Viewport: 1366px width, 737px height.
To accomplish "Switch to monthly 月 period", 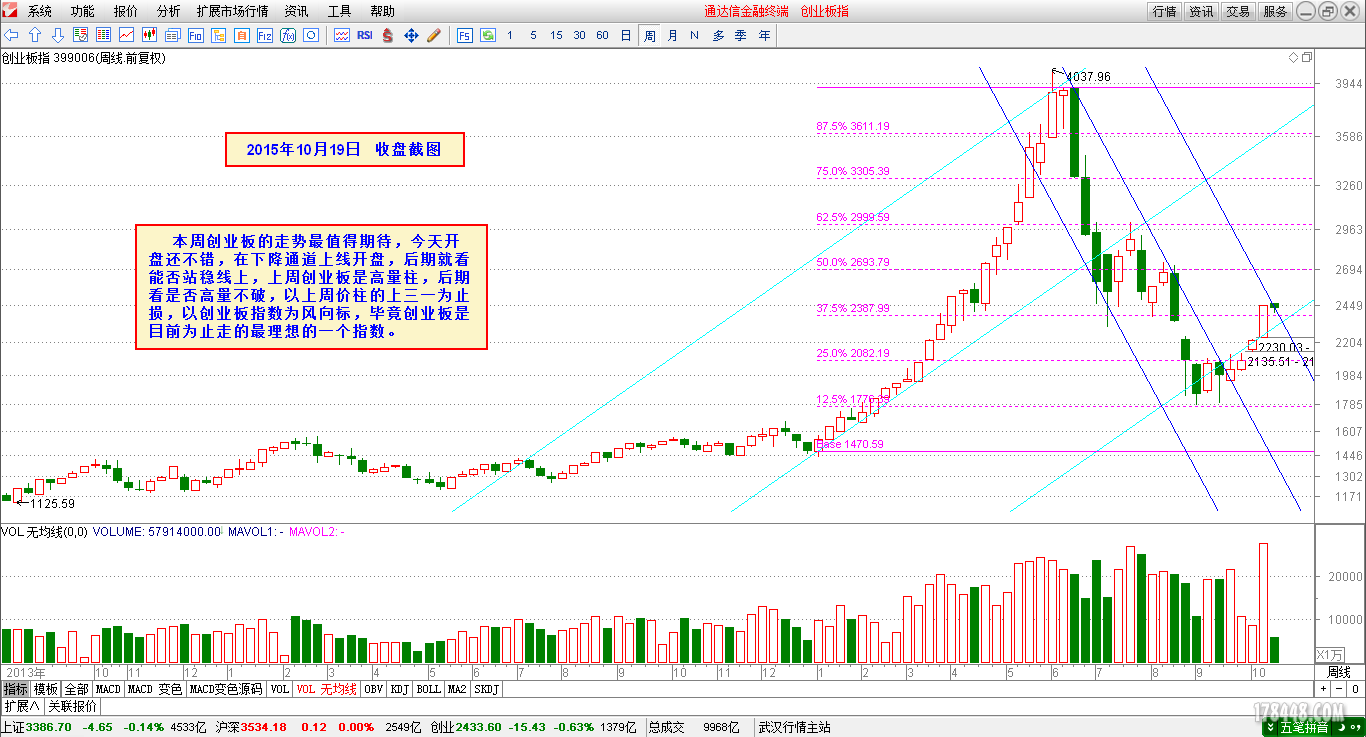I will 672,35.
